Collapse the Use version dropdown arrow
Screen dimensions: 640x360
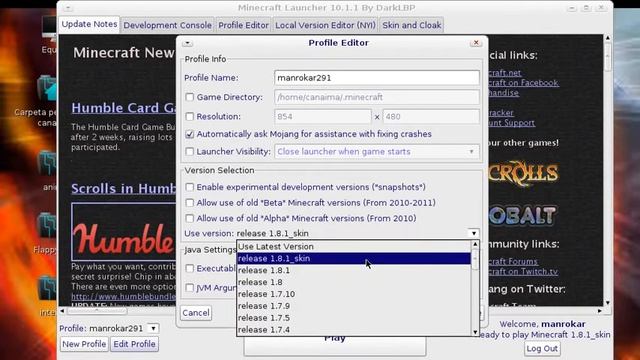click(x=474, y=233)
